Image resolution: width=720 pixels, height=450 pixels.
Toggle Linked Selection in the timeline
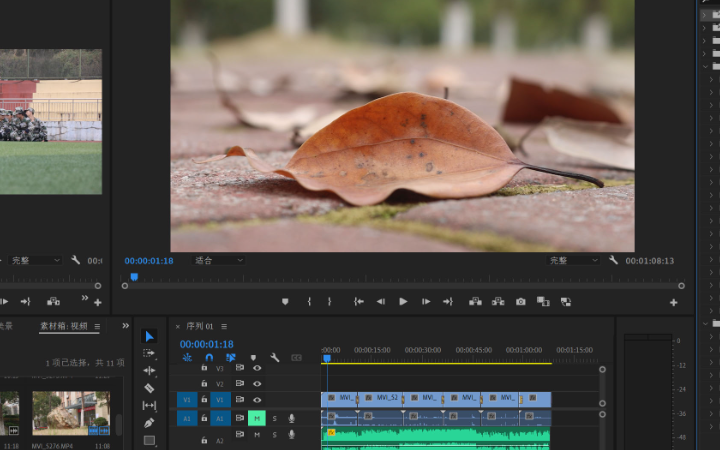[231, 357]
